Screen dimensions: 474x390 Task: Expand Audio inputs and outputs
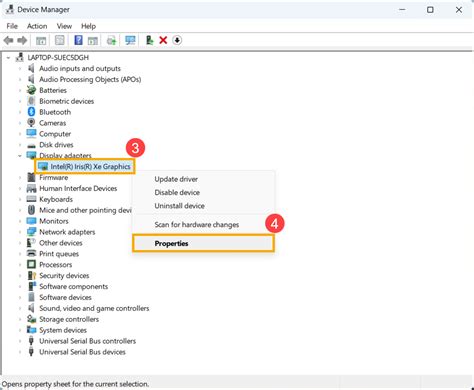click(20, 69)
